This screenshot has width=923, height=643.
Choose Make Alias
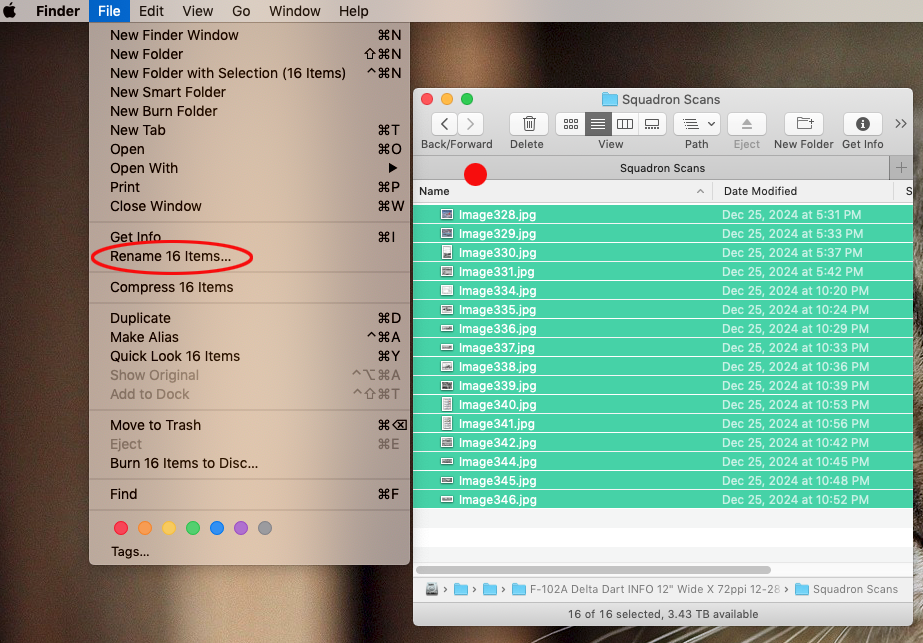249,337
